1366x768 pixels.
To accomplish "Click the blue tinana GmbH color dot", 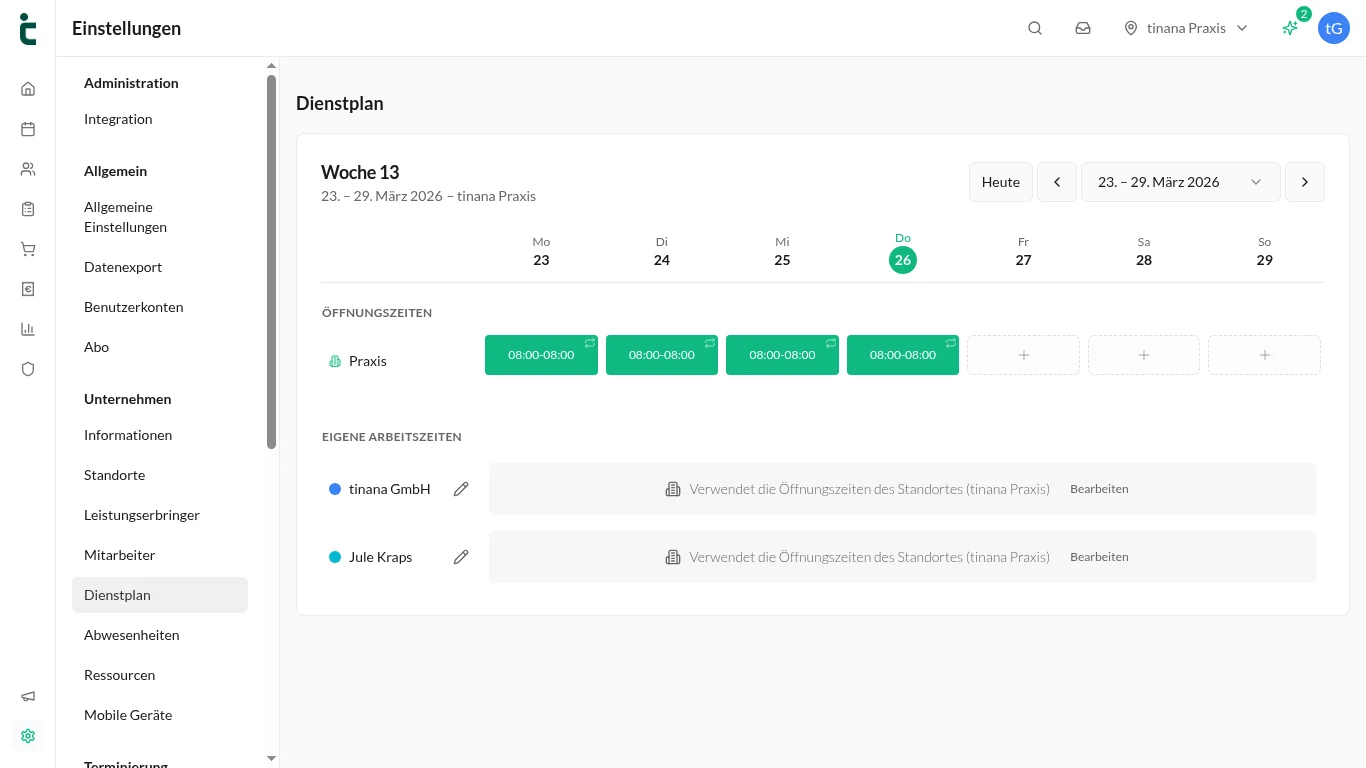I will click(335, 489).
